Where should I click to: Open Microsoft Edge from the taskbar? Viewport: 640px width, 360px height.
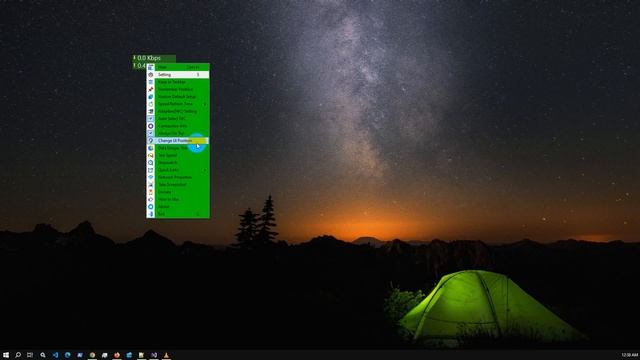tap(67, 355)
